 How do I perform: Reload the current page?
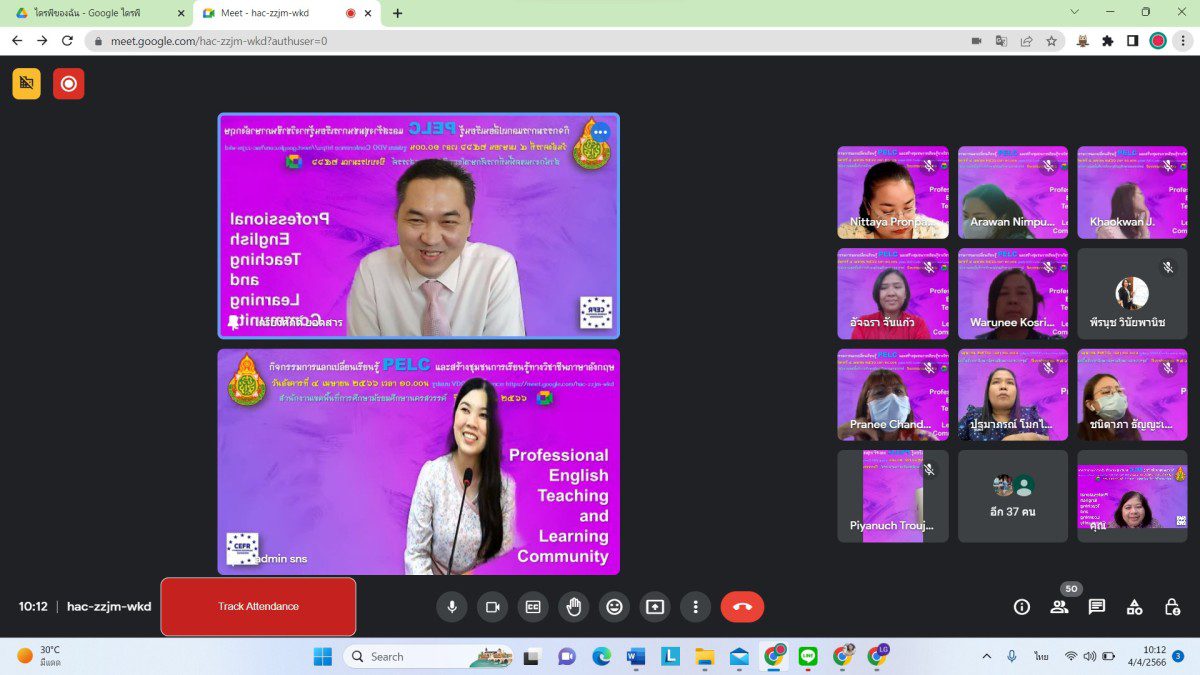[x=67, y=41]
